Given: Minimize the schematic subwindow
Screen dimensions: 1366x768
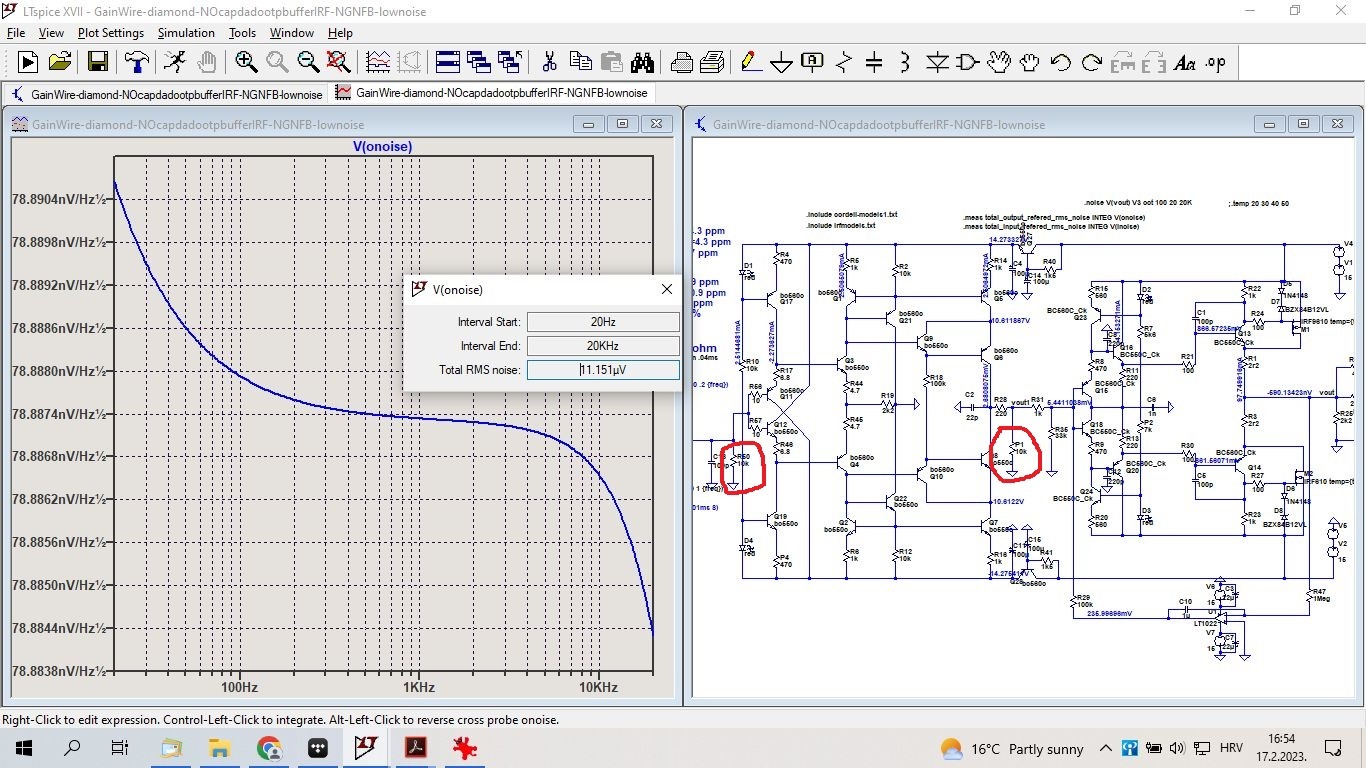Looking at the screenshot, I should [1269, 124].
